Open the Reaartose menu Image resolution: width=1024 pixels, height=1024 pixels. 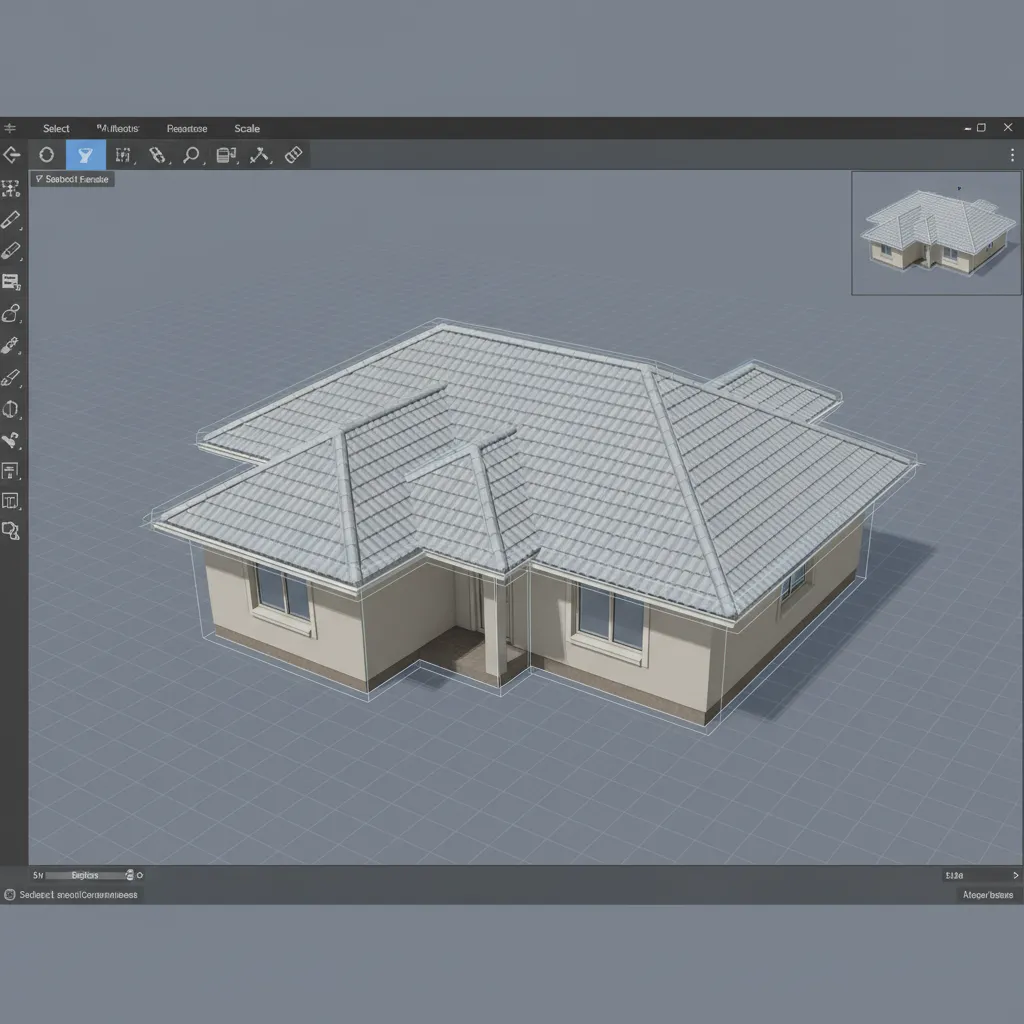pos(187,129)
